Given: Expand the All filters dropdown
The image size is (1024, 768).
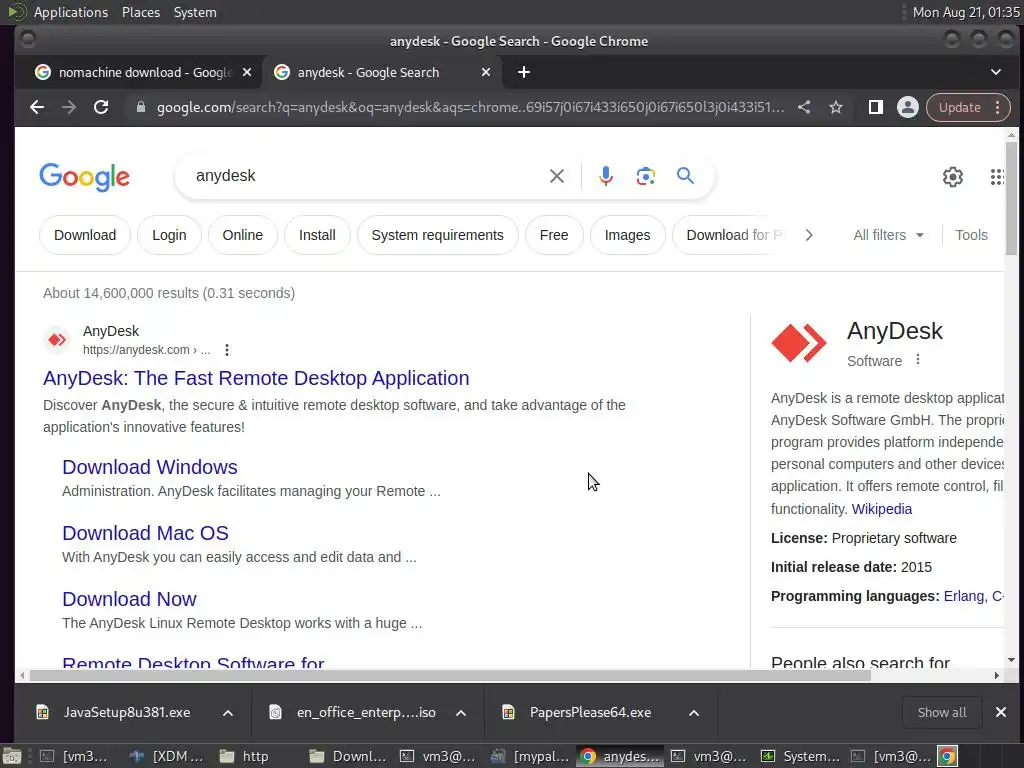Looking at the screenshot, I should [x=889, y=235].
